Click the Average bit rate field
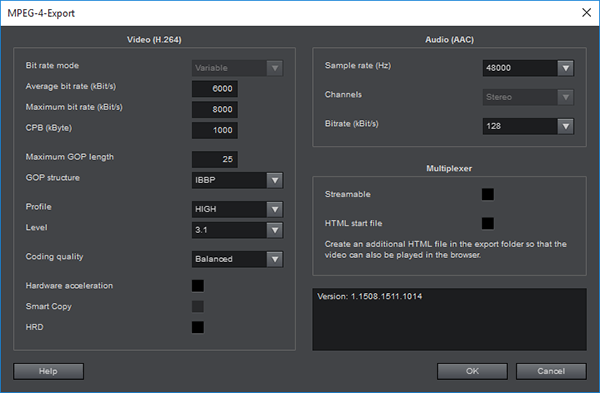 (215, 89)
